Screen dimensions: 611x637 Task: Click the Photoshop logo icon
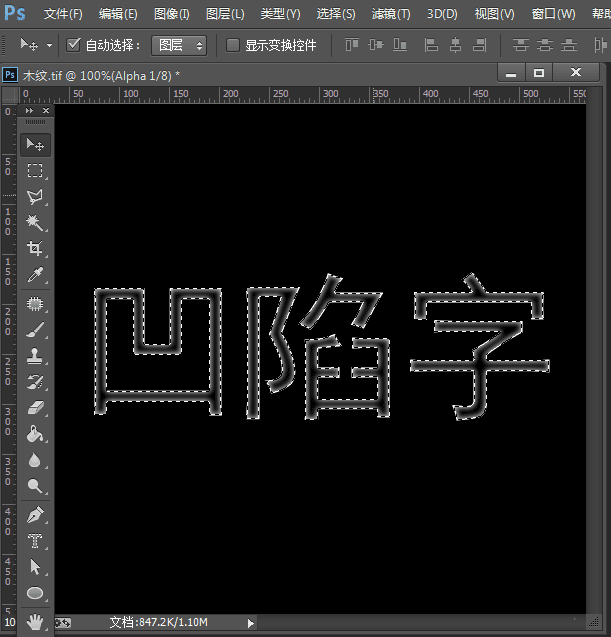click(x=15, y=13)
